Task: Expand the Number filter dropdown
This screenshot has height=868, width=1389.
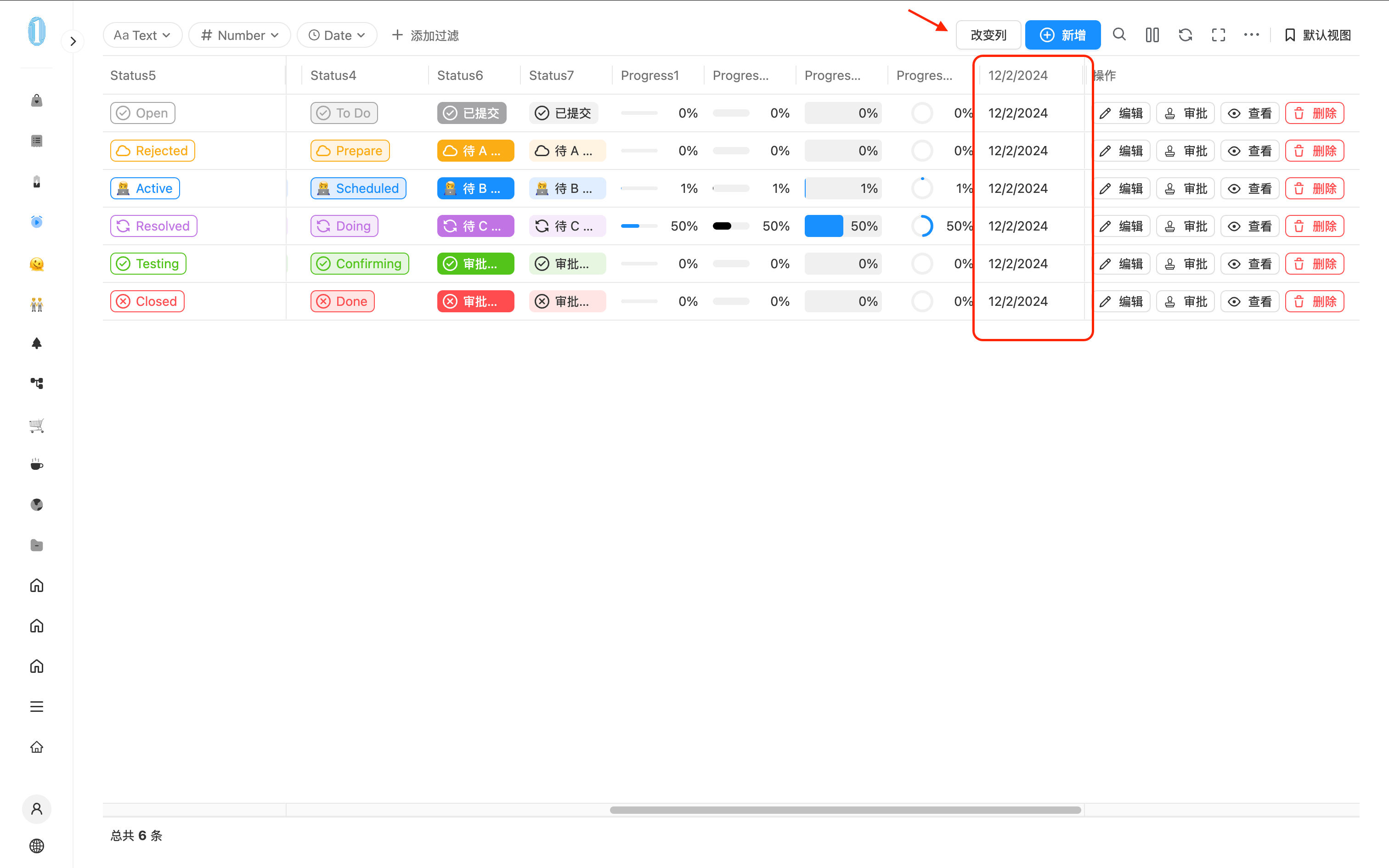Action: point(239,35)
